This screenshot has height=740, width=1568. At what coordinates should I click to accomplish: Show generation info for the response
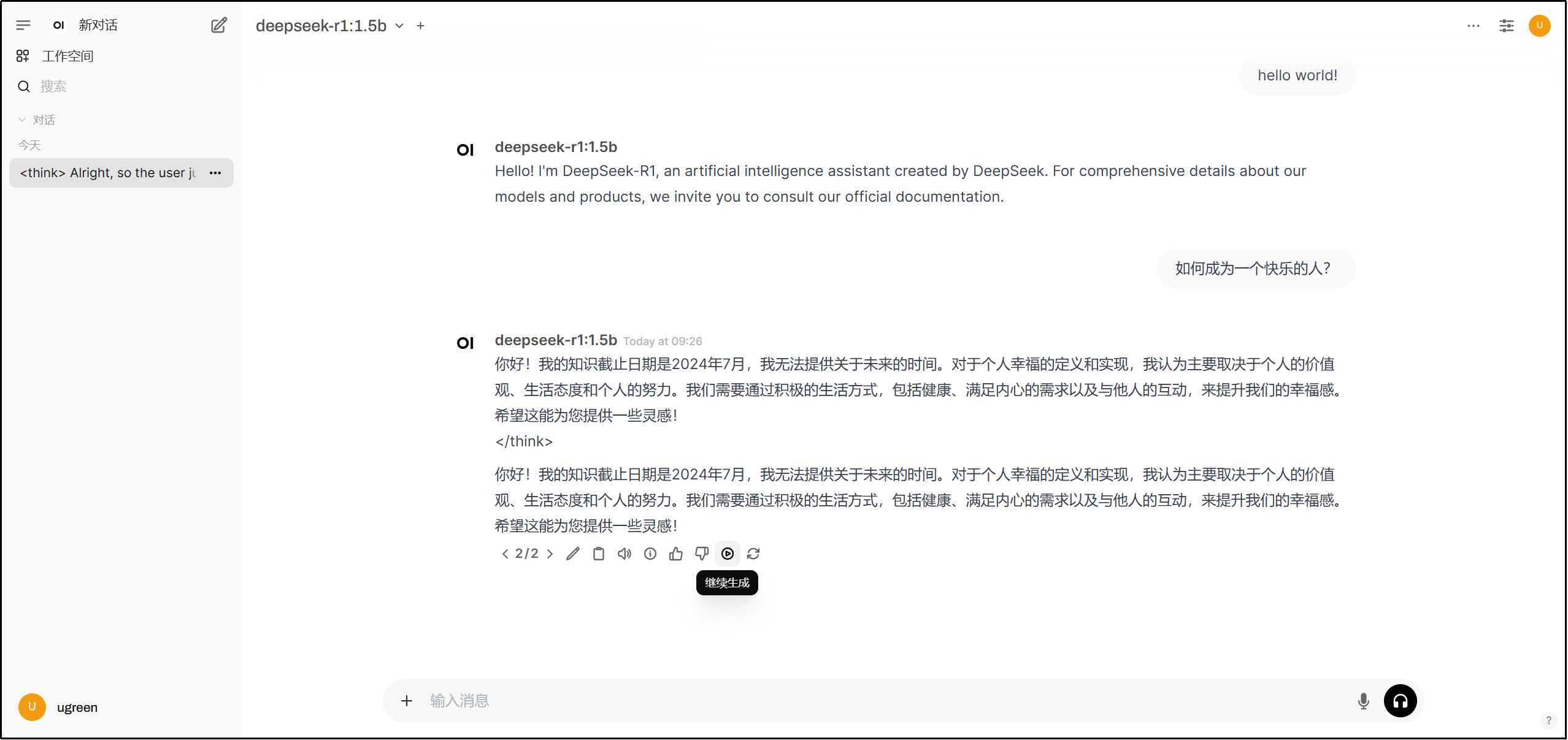pos(650,554)
